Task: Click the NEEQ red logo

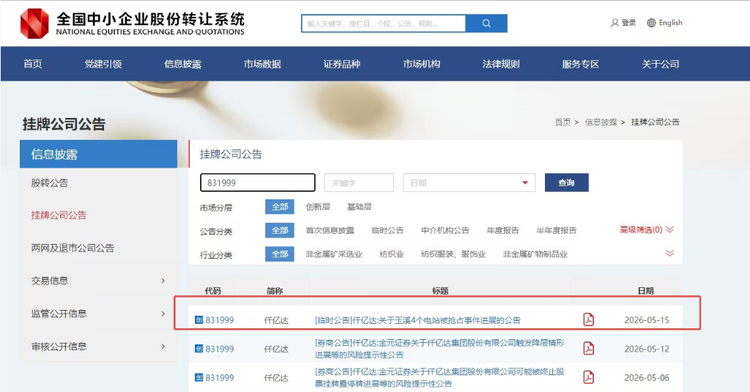Action: click(x=34, y=23)
